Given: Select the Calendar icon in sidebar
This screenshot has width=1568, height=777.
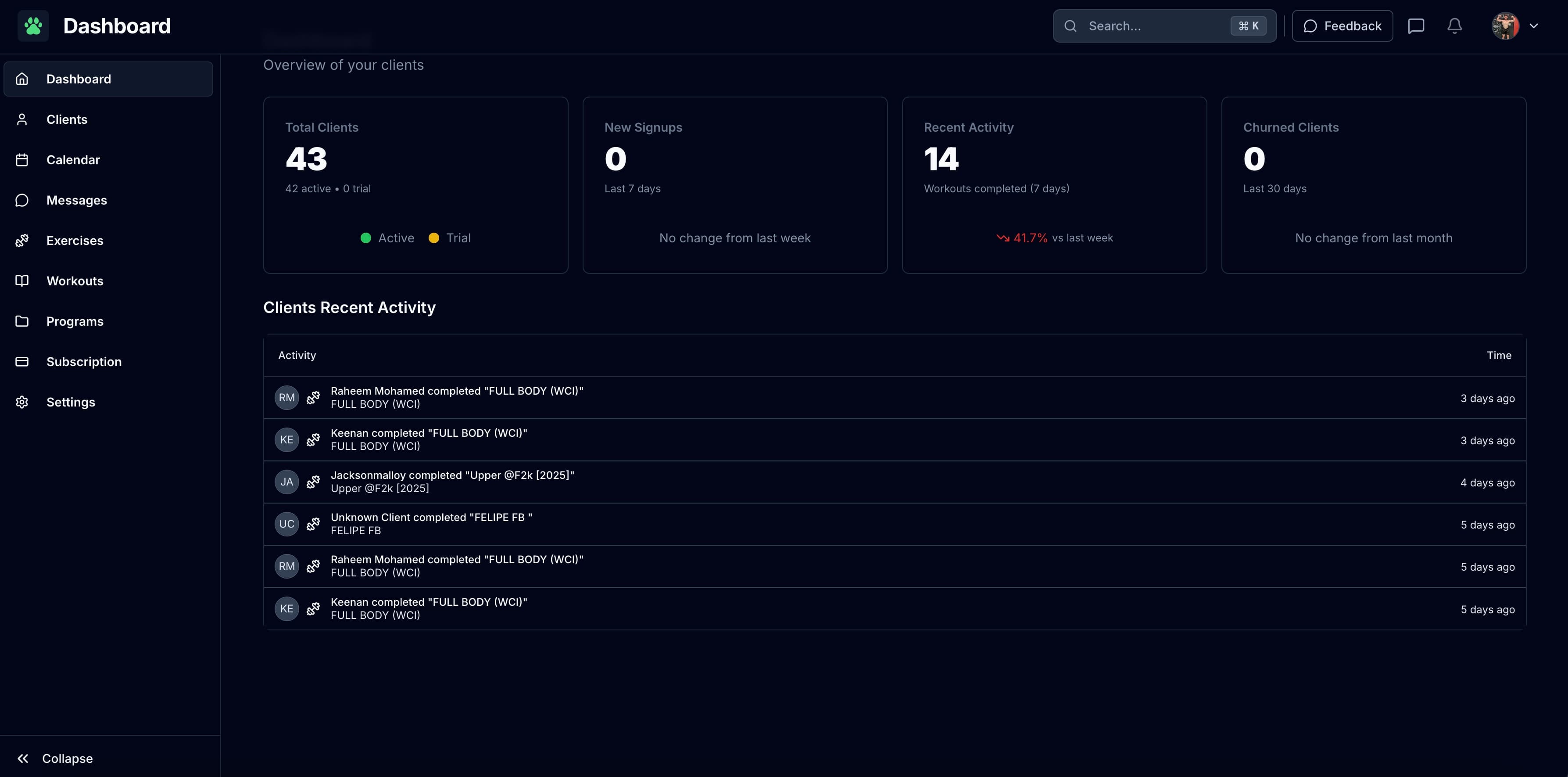Looking at the screenshot, I should pos(22,159).
